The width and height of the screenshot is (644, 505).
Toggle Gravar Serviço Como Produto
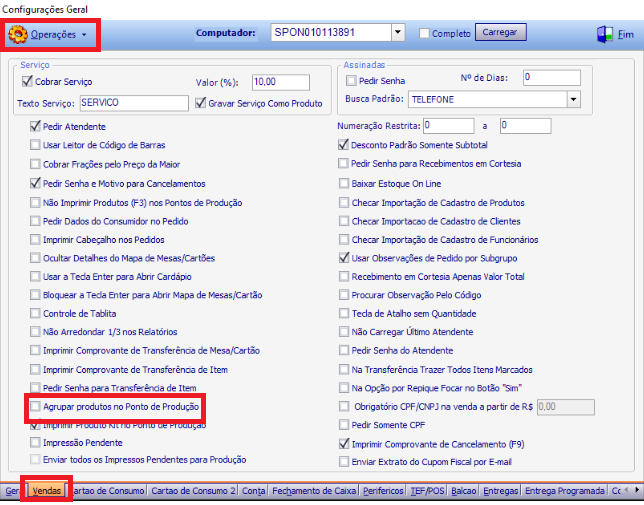[x=200, y=103]
